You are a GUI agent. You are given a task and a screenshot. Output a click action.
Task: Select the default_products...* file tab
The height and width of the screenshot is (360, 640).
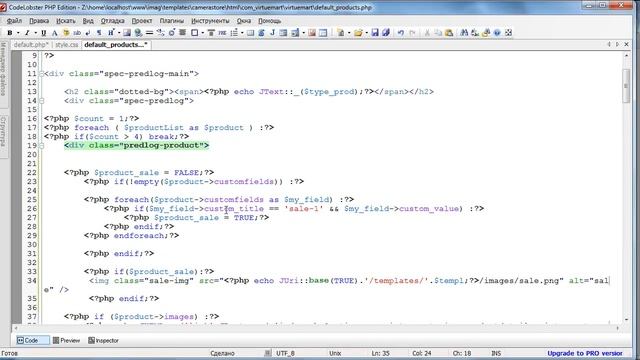click(x=116, y=45)
